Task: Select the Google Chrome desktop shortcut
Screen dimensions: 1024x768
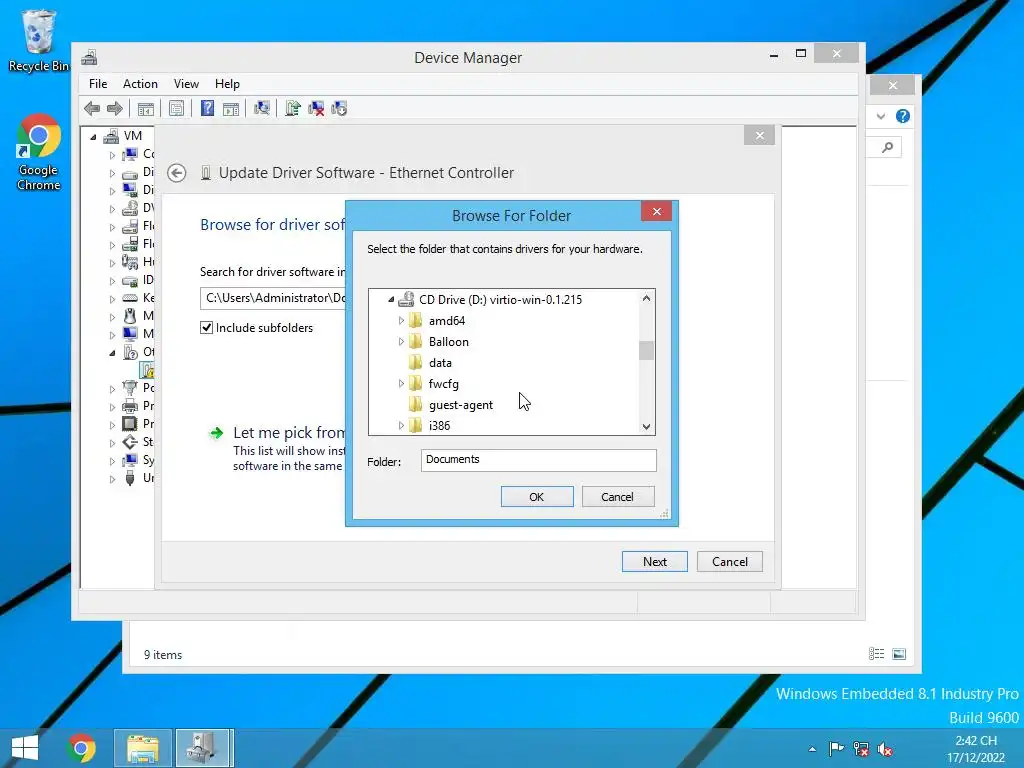Action: pos(39,153)
